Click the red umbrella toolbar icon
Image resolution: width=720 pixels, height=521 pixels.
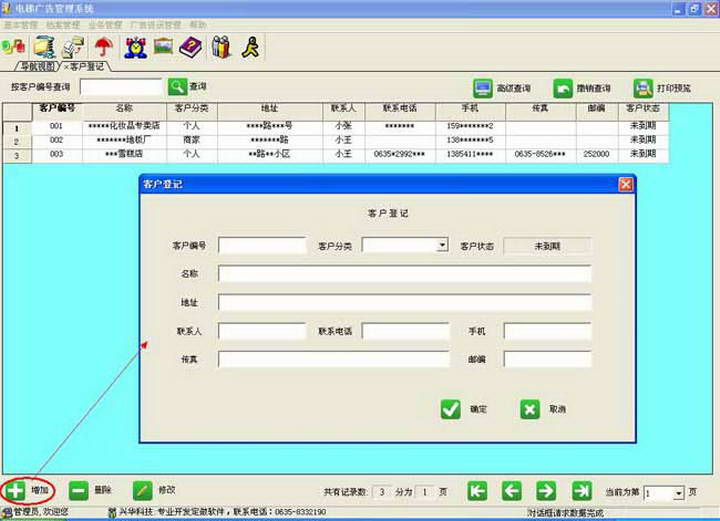point(104,47)
